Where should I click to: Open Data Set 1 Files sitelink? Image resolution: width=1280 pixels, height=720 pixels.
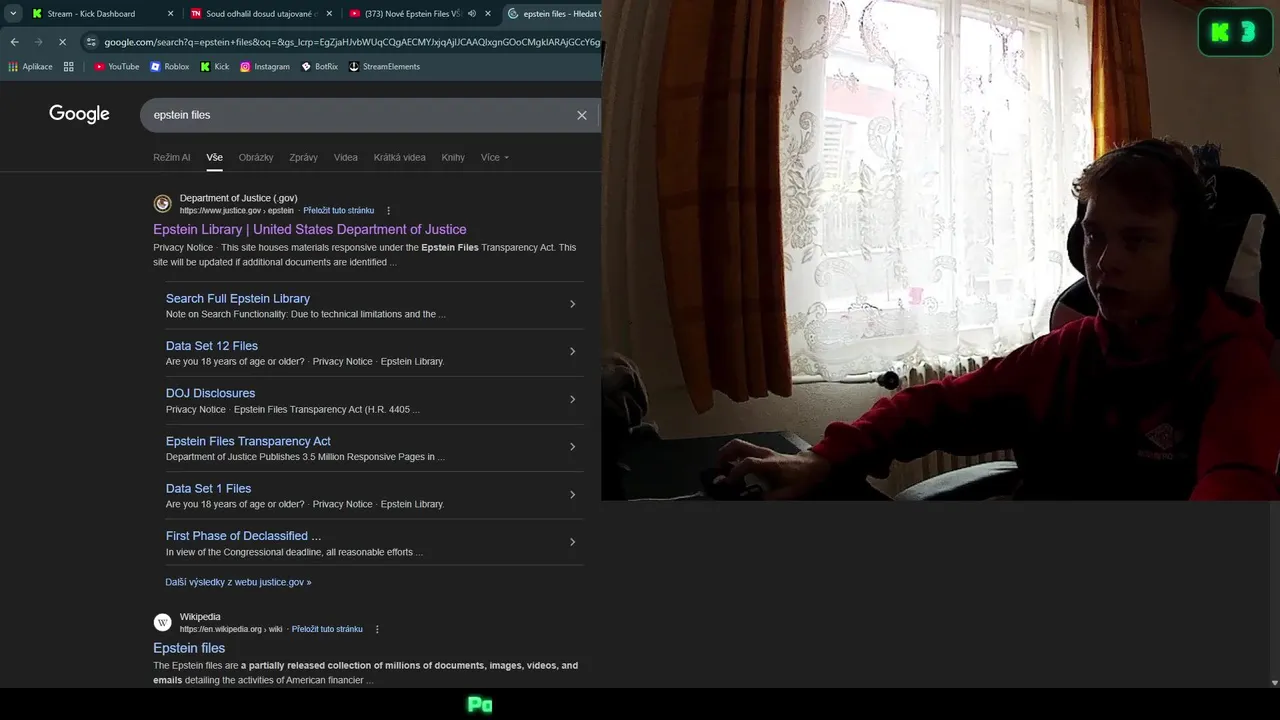(208, 489)
